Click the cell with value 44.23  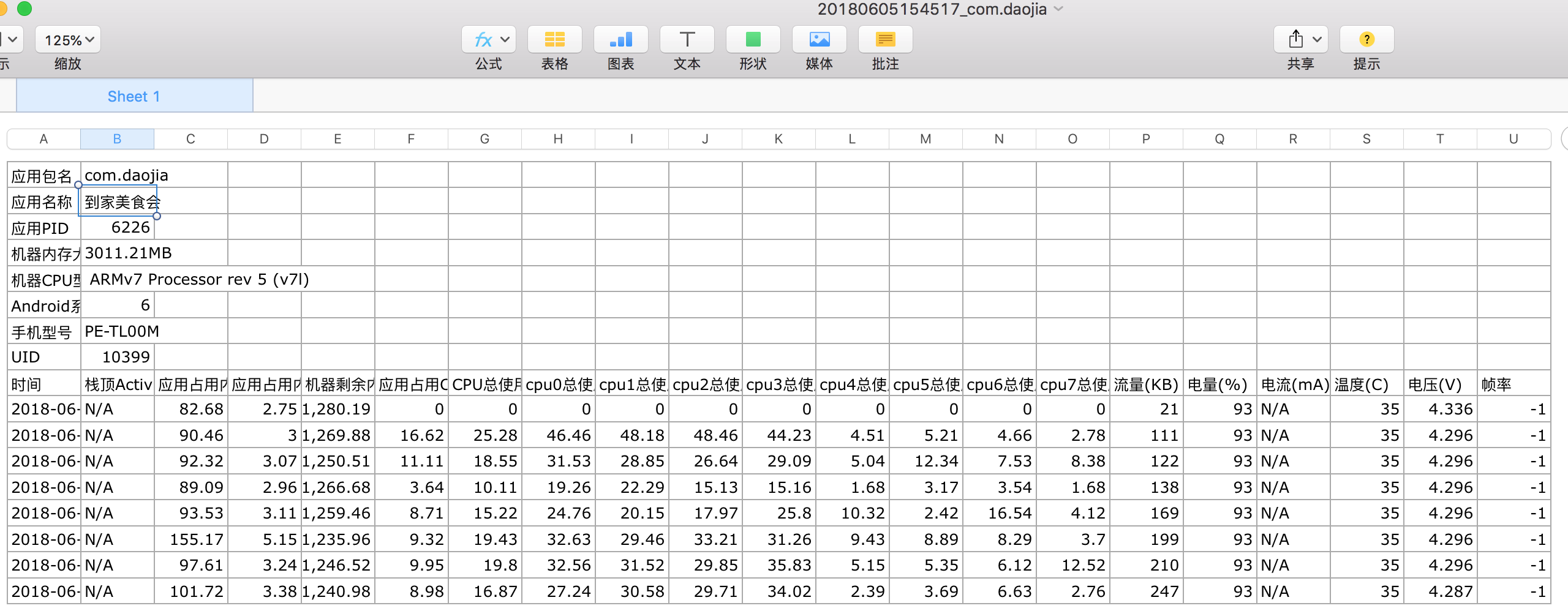click(778, 435)
